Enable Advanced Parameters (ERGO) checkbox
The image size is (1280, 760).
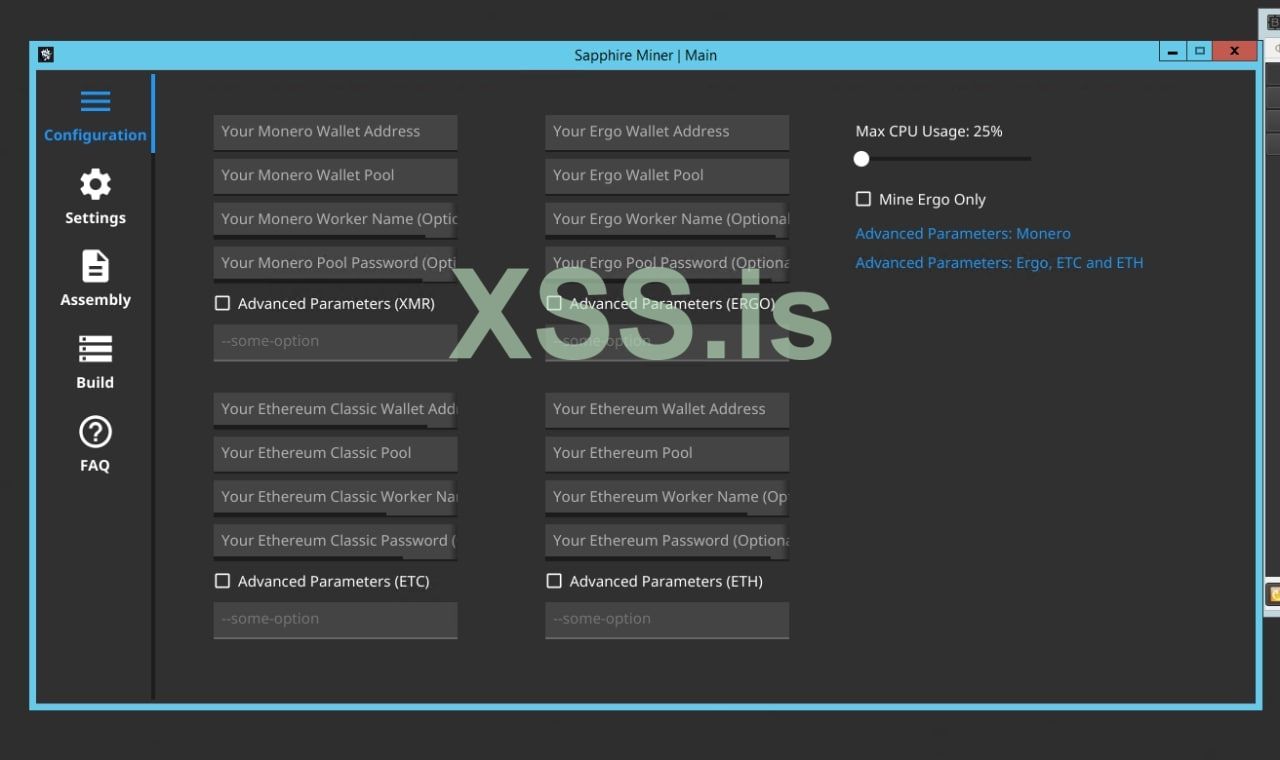[x=554, y=303]
